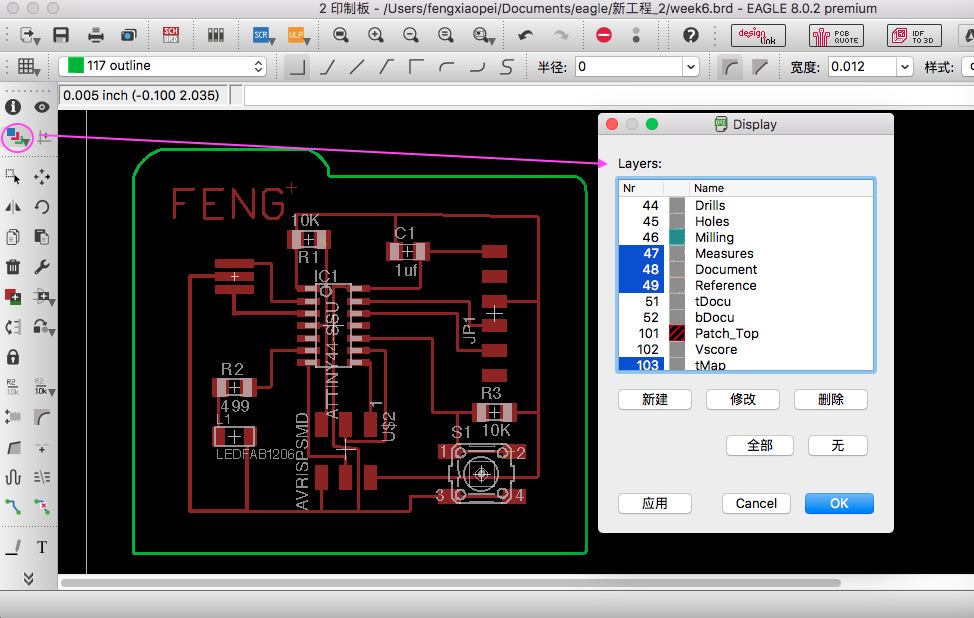Expand the 半径 radius dropdown
Viewport: 974px width, 618px height.
[x=691, y=66]
